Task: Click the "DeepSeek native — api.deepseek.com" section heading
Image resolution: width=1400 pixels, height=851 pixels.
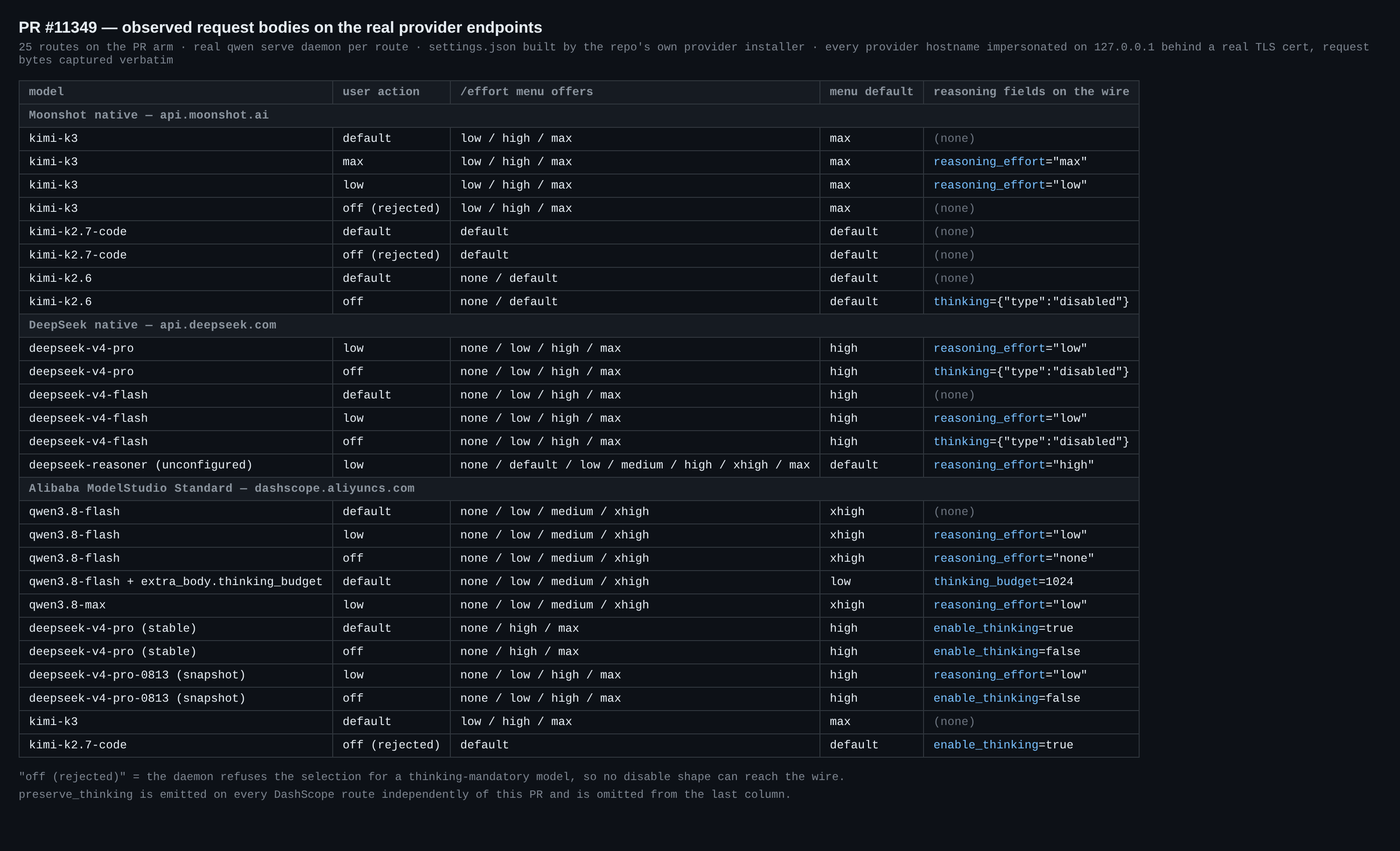Action: [x=152, y=326]
